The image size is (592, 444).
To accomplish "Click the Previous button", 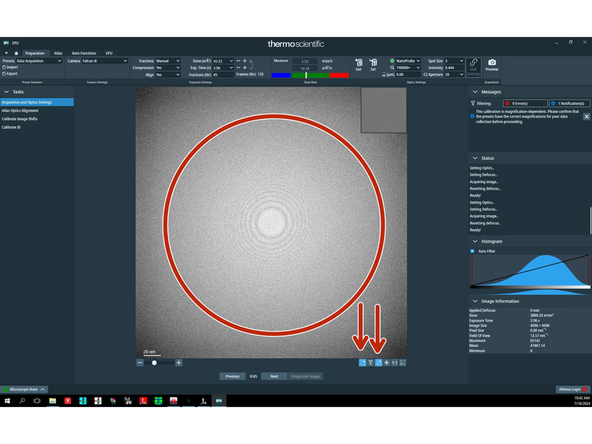I will point(232,376).
